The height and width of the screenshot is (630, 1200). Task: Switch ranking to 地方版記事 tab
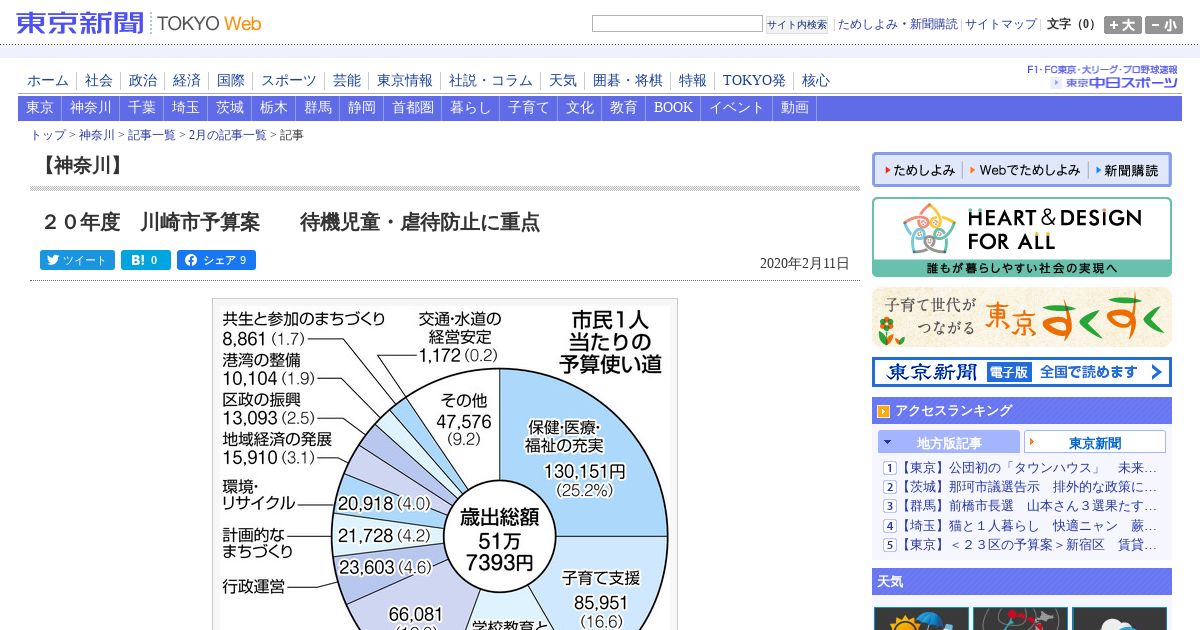tap(949, 442)
